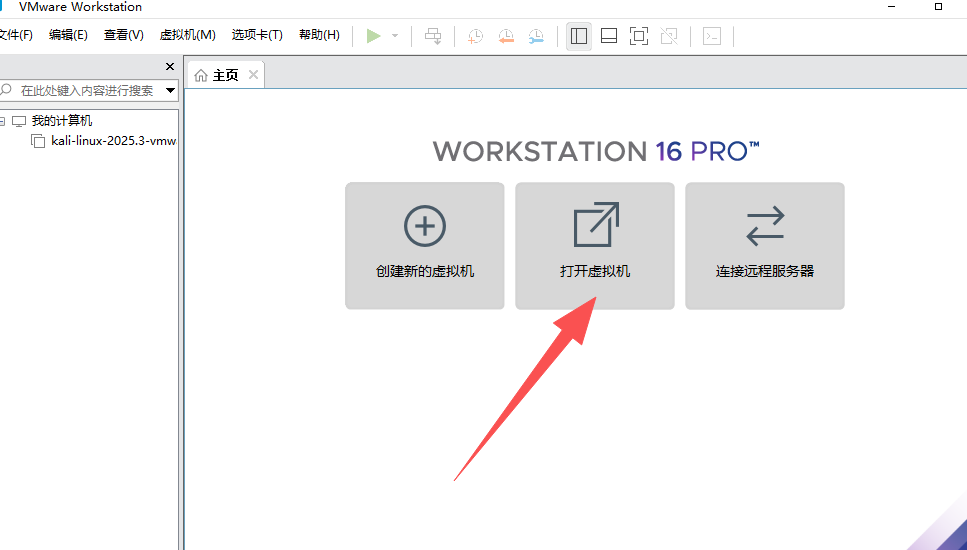Open the 文件(F) menu
The height and width of the screenshot is (550, 967).
15,35
